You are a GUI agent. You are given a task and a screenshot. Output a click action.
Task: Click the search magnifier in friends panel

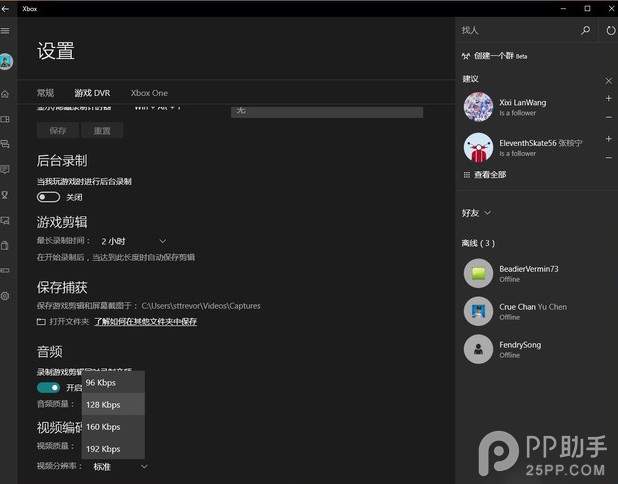pos(585,31)
